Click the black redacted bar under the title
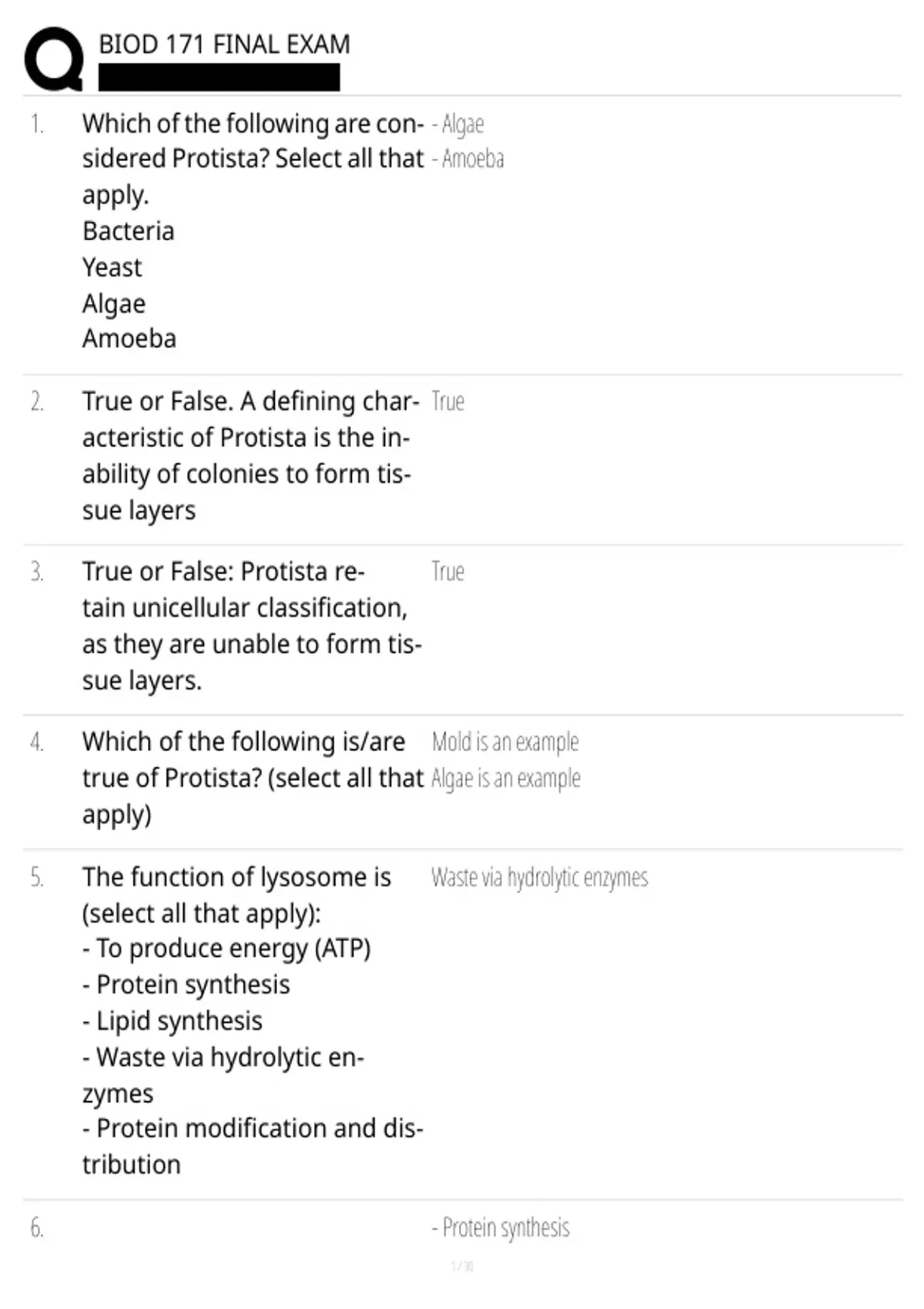 click(219, 78)
